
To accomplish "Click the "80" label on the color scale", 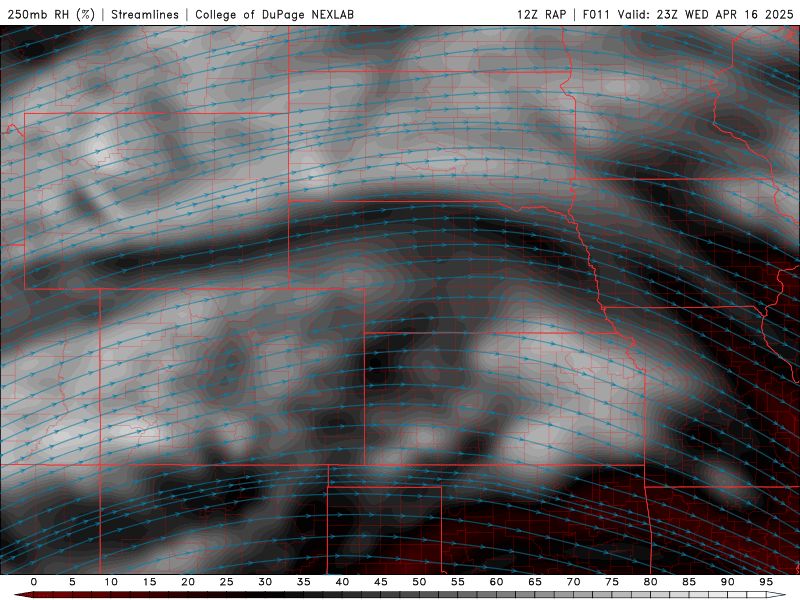I will (x=650, y=582).
